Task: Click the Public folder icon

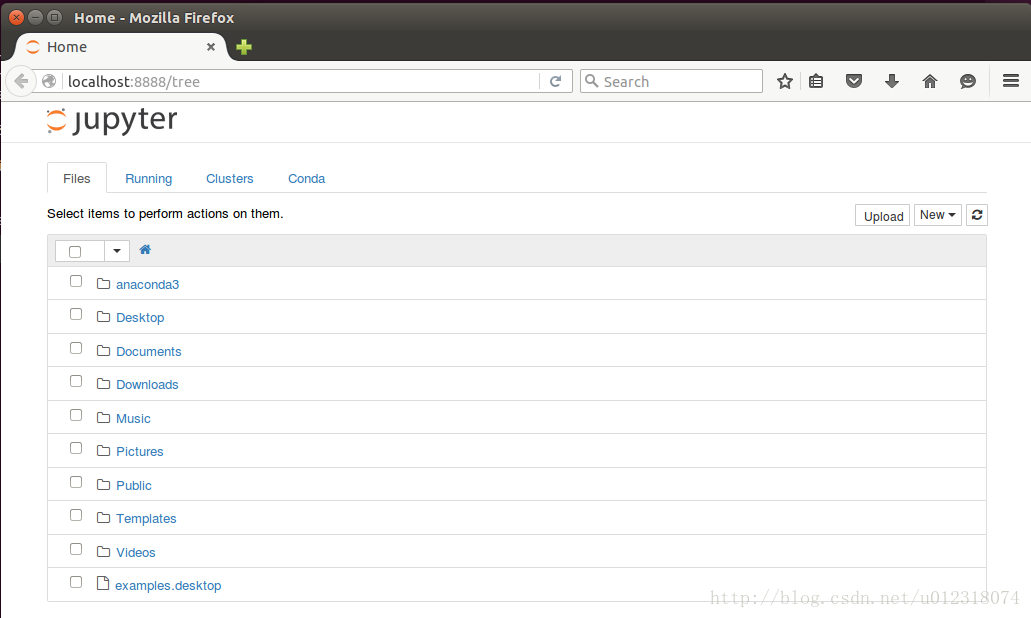Action: click(x=103, y=485)
